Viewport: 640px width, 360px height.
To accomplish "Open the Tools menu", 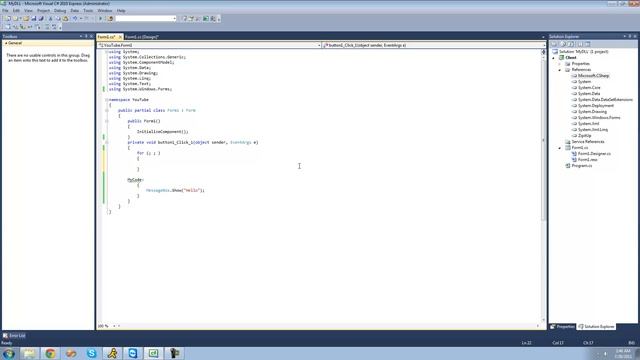I will coord(88,11).
